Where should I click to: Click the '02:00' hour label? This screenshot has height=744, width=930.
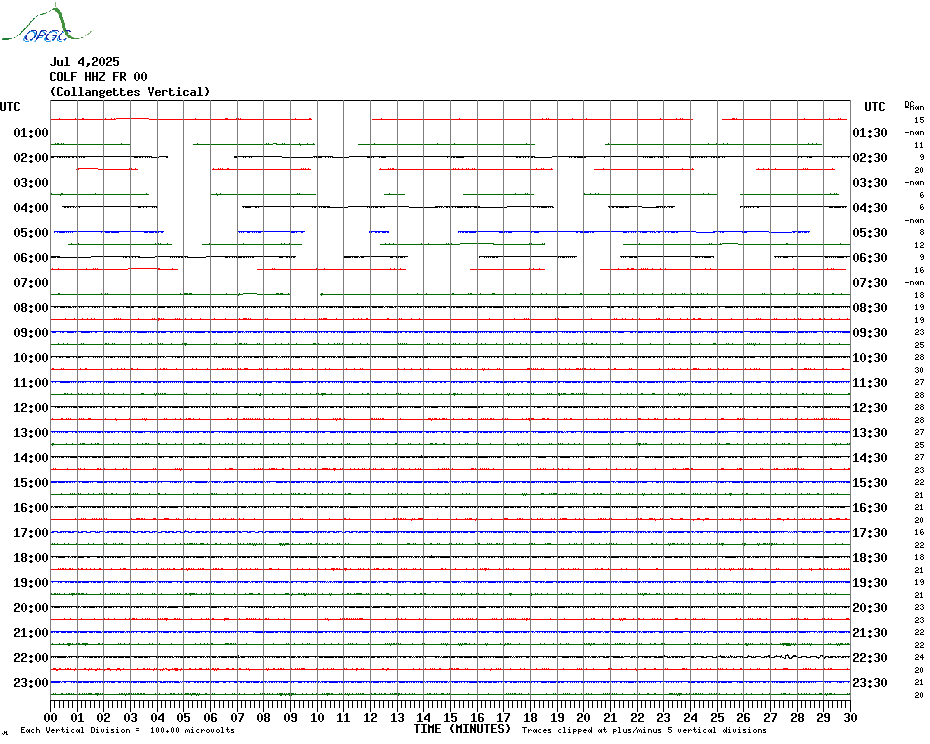(31, 158)
